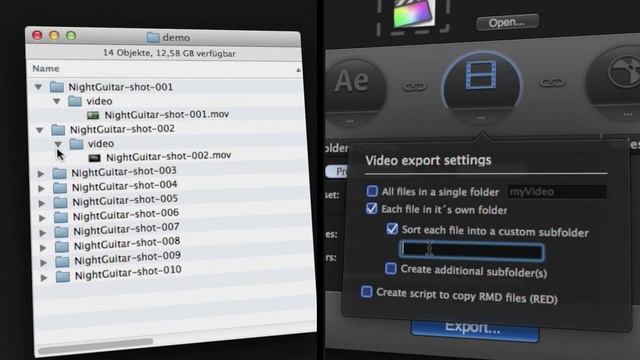The height and width of the screenshot is (360, 640).
Task: Expand NightGuitar-shot-010 folder
Action: click(x=44, y=278)
